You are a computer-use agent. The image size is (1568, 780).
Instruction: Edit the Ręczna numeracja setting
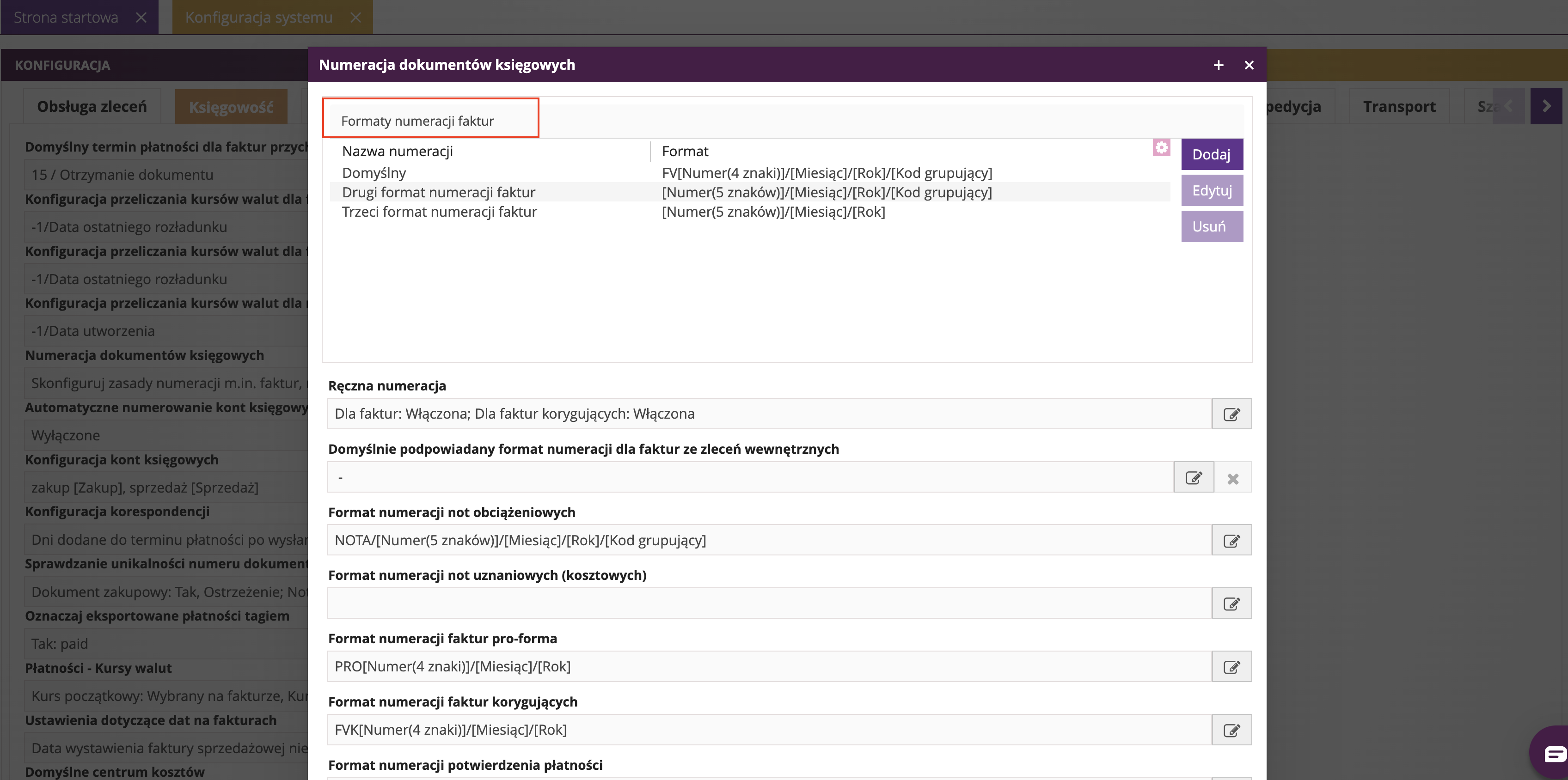(1231, 414)
